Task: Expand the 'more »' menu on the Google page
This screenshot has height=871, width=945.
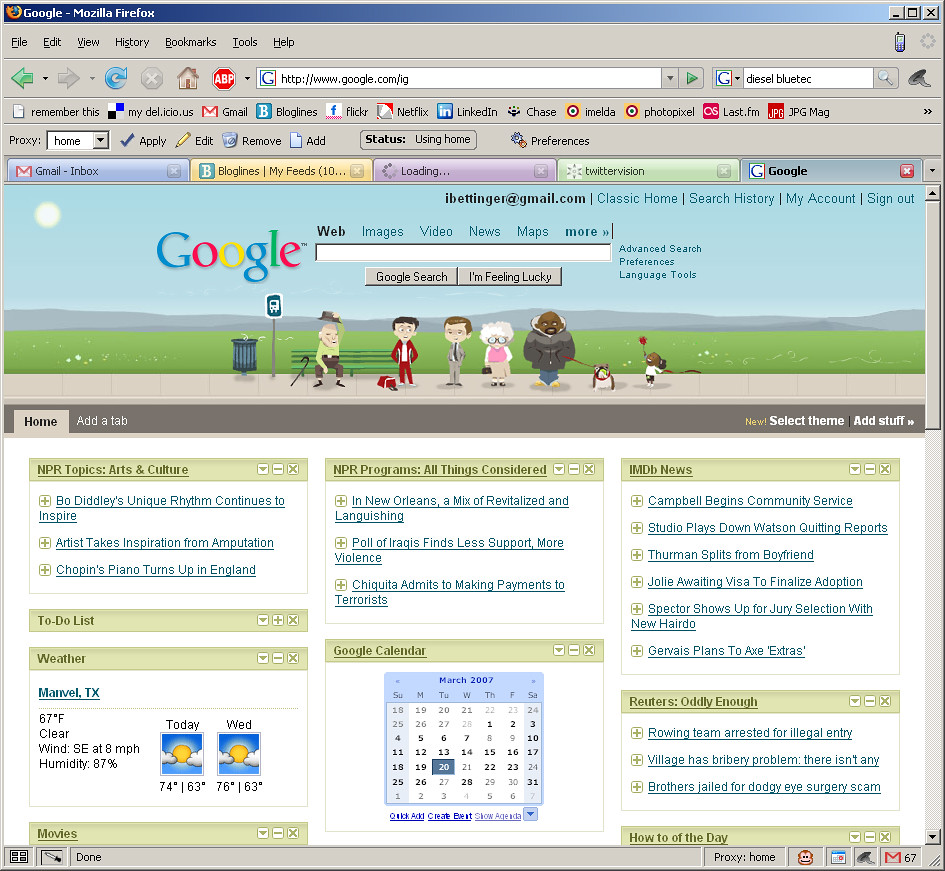Action: click(x=586, y=231)
